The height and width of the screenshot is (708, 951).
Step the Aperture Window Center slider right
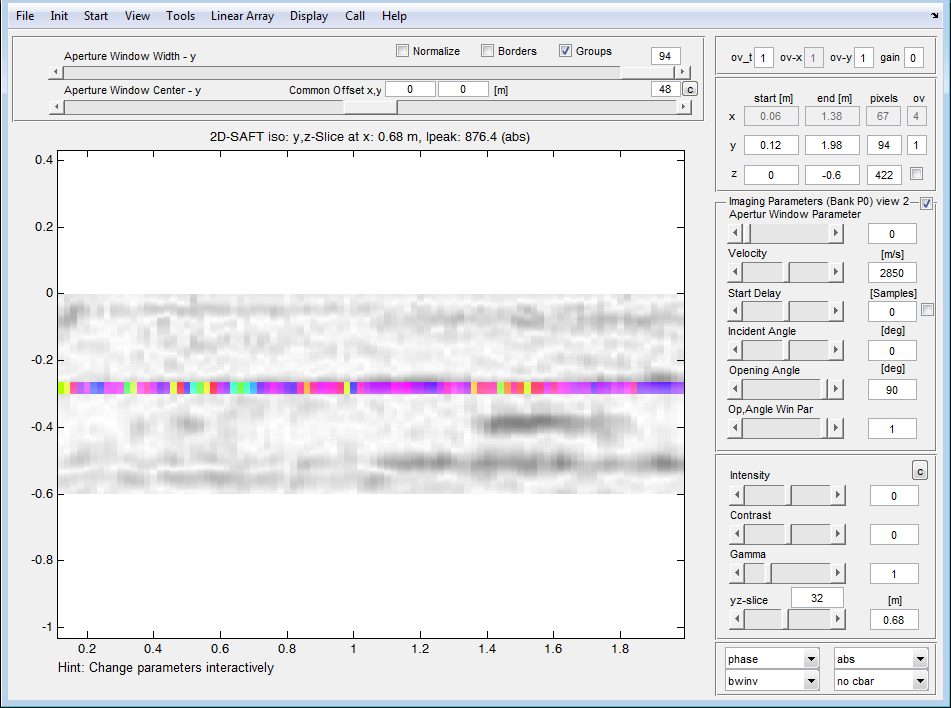(683, 107)
